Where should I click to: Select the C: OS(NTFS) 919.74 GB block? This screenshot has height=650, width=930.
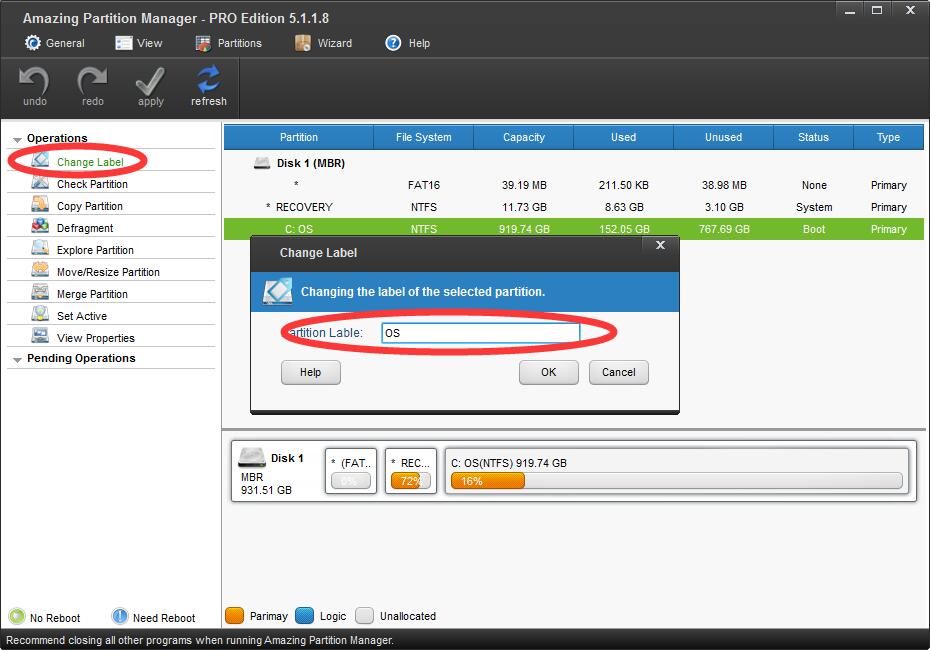pyautogui.click(x=677, y=471)
